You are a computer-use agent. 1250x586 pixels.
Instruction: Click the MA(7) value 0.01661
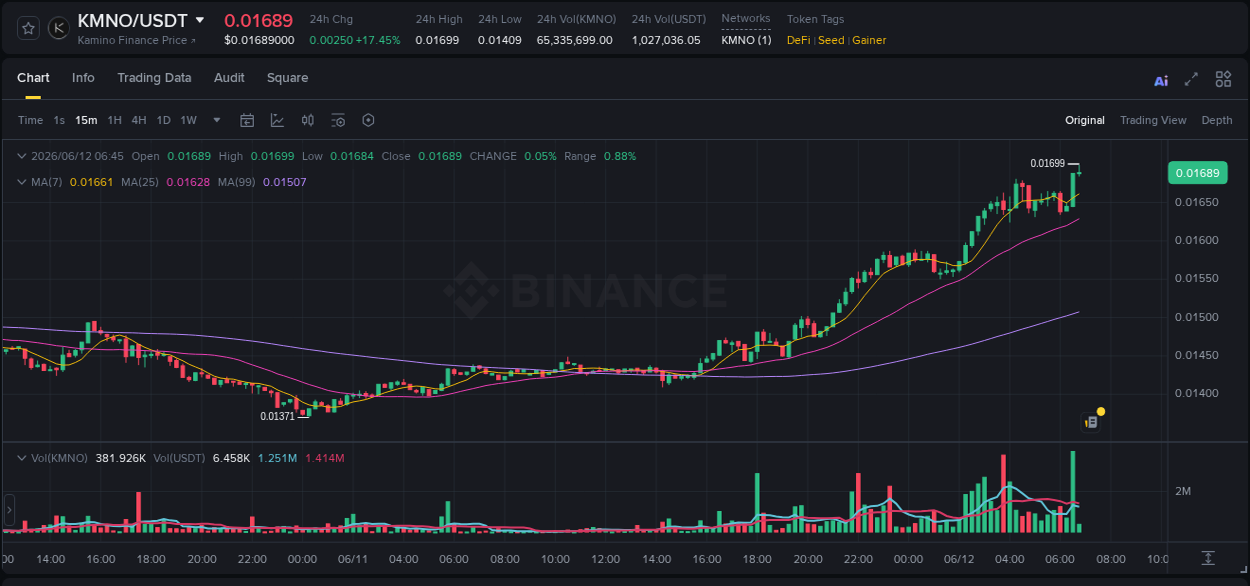tap(91, 182)
